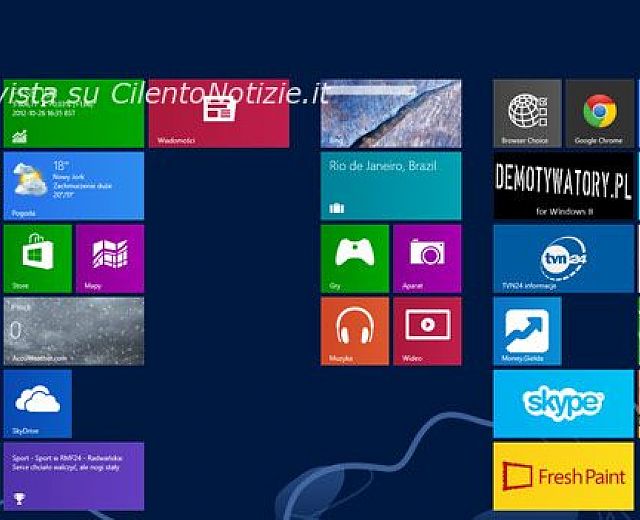This screenshot has height=520, width=640.
Task: Open the SkyDrive cloud tile
Action: (38, 404)
